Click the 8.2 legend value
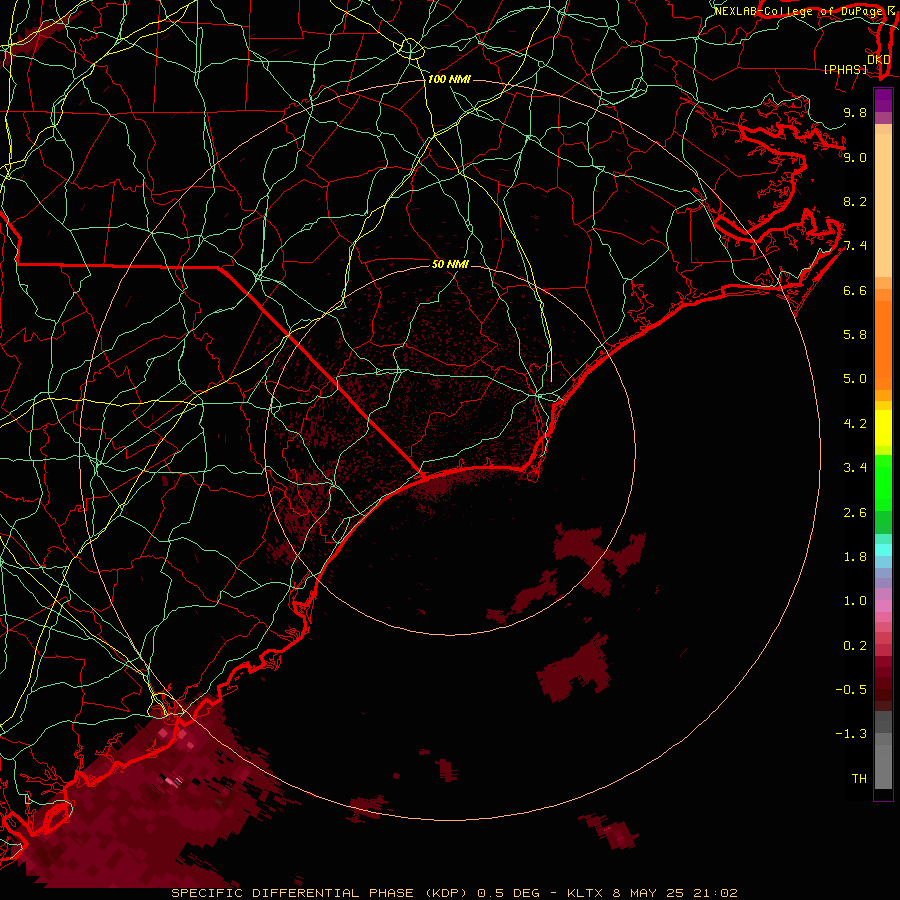The width and height of the screenshot is (900, 900). [x=855, y=201]
